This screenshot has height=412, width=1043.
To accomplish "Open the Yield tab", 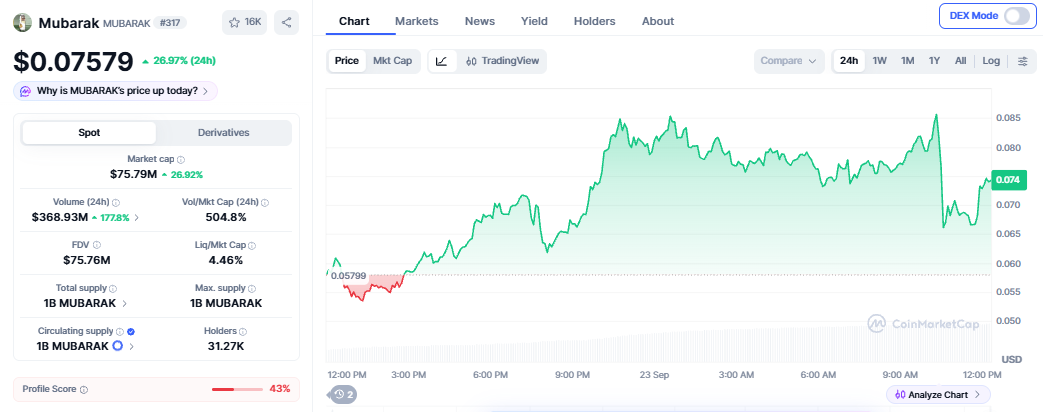I will [x=534, y=21].
